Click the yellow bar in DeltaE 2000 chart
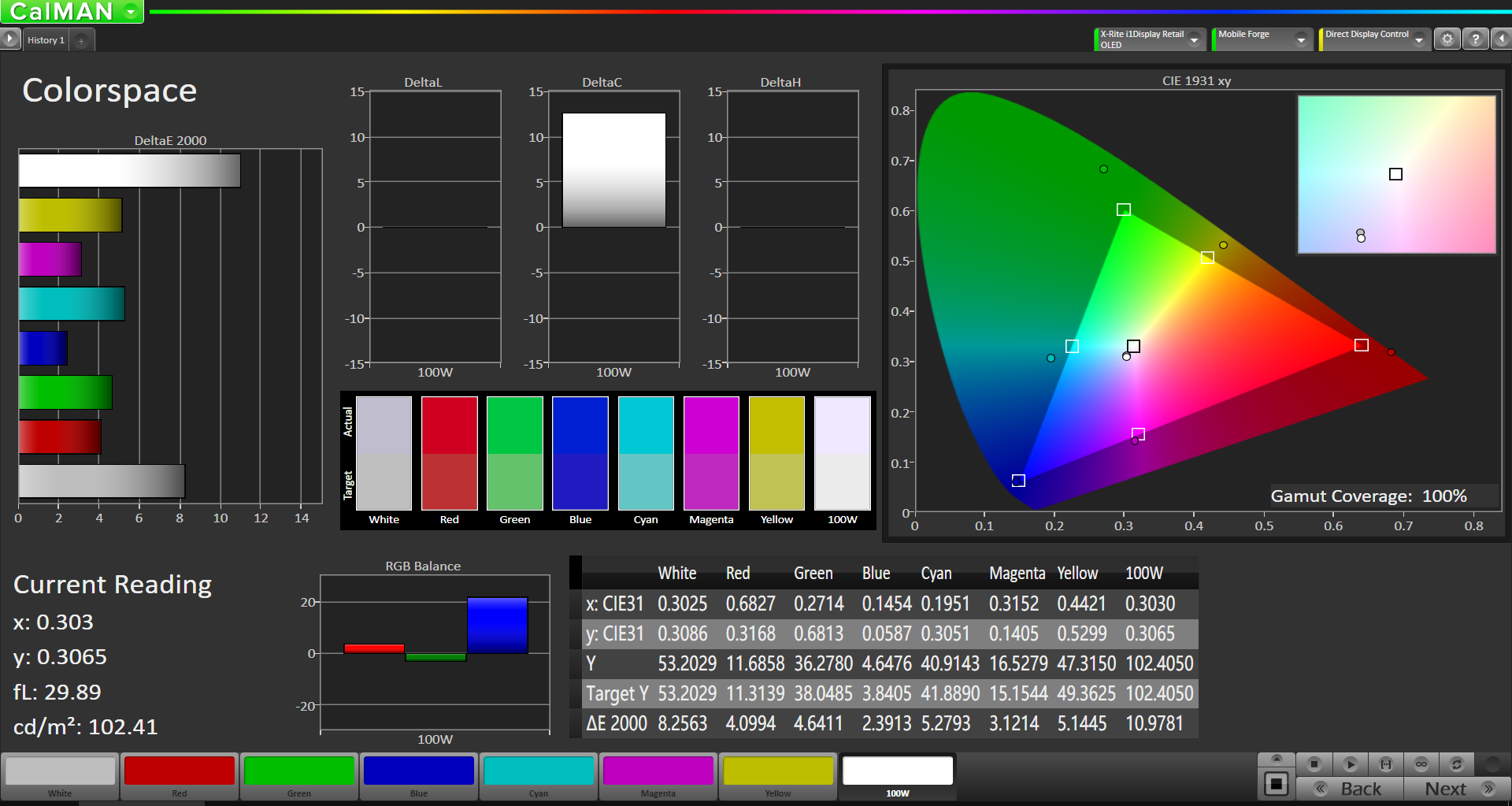Screen dimensions: 1512x806 [70, 215]
